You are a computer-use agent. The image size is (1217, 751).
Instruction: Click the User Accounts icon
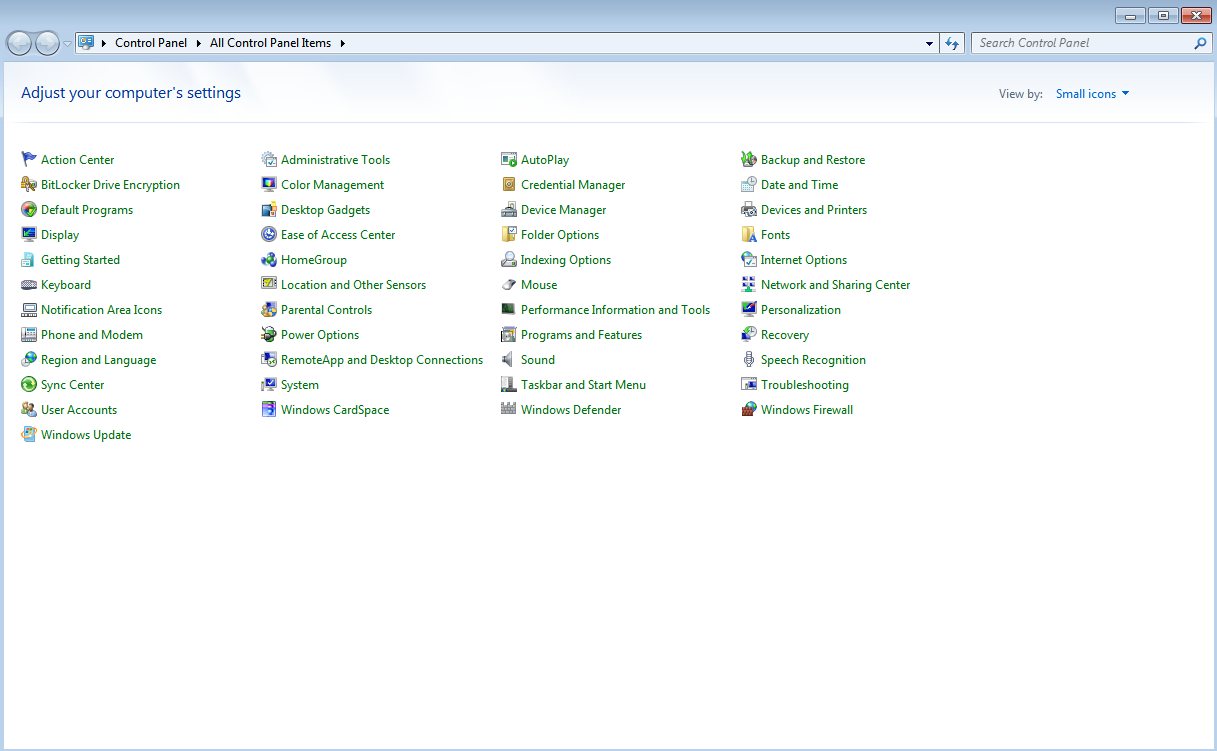tap(29, 409)
